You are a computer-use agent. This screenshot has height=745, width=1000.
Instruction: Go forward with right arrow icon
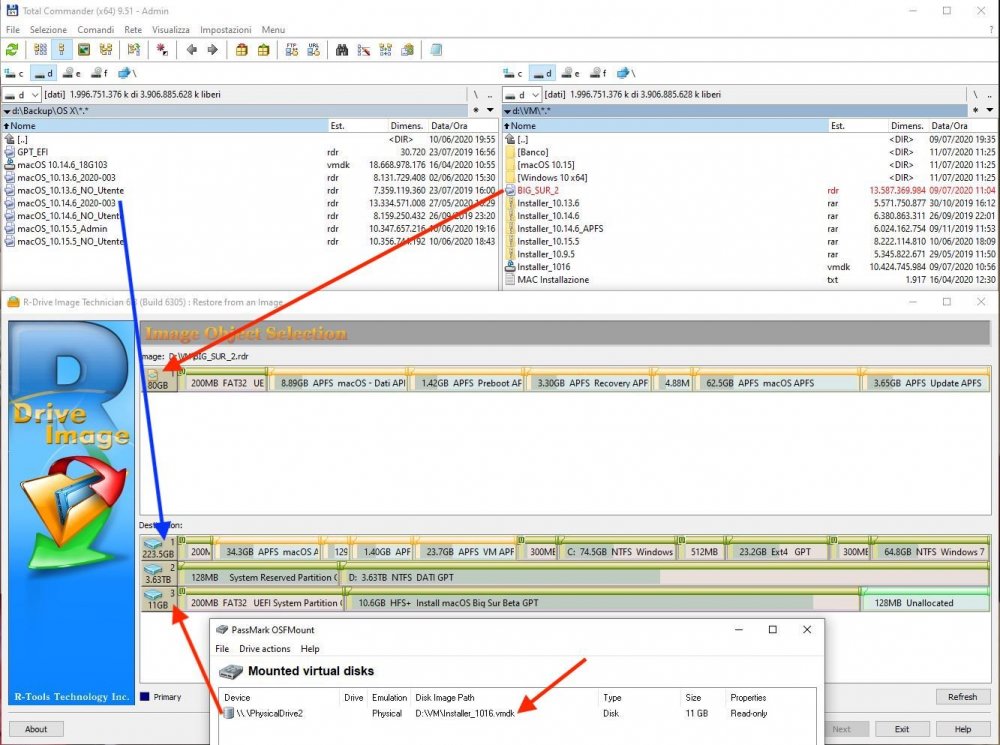(213, 50)
